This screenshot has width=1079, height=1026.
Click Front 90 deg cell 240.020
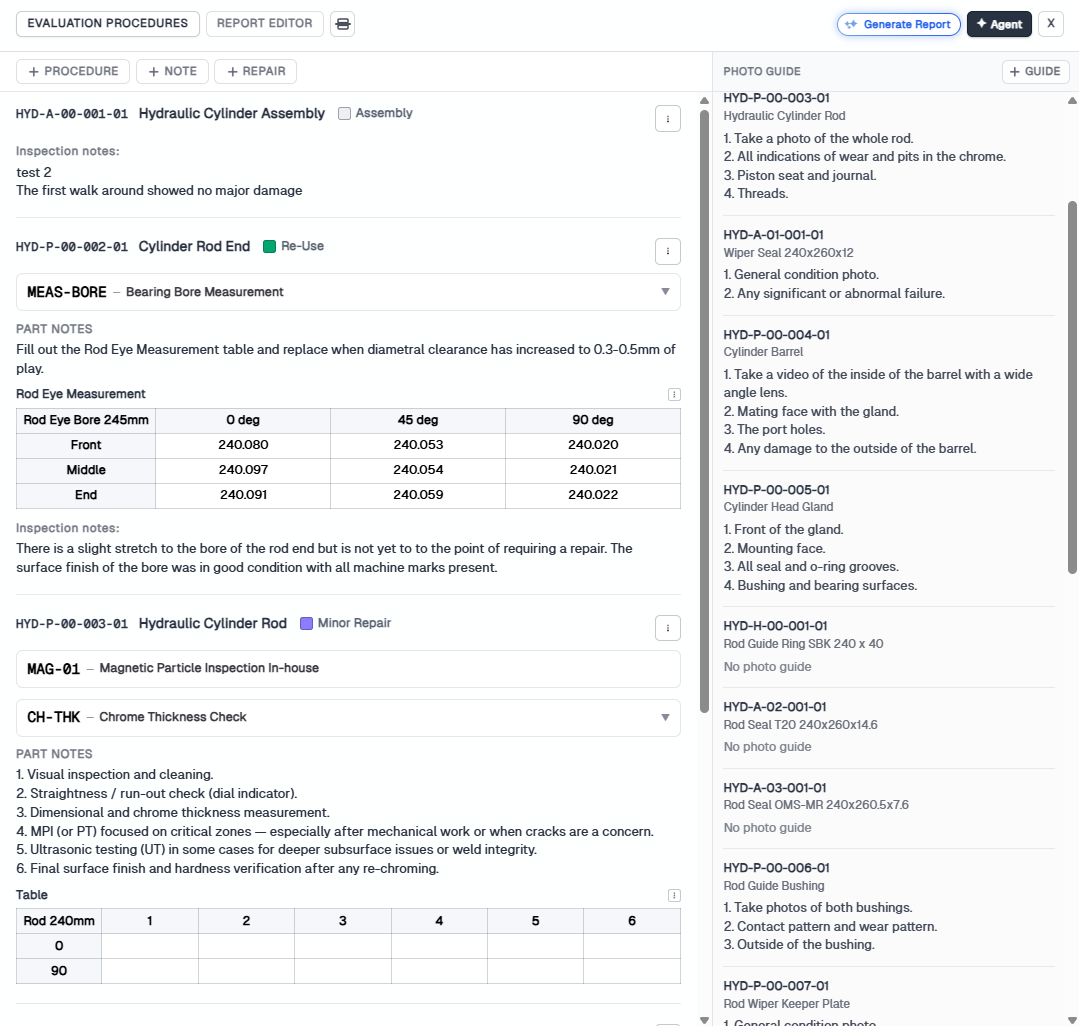tap(593, 445)
